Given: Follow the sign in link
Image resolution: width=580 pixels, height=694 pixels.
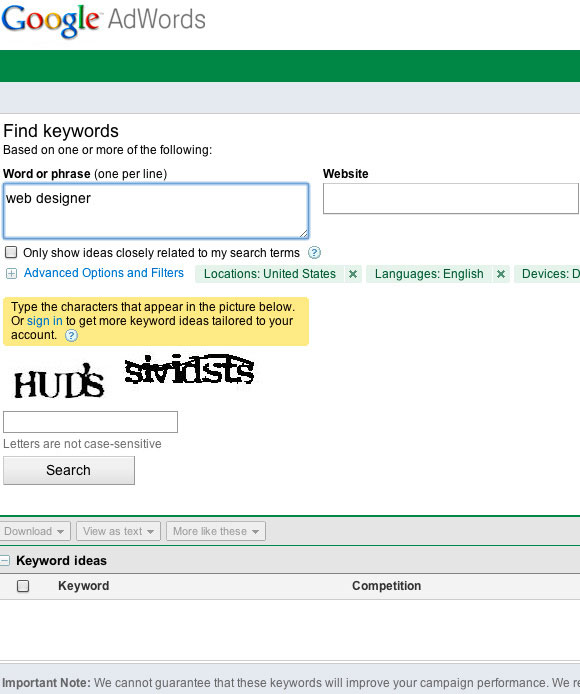Looking at the screenshot, I should [45, 321].
